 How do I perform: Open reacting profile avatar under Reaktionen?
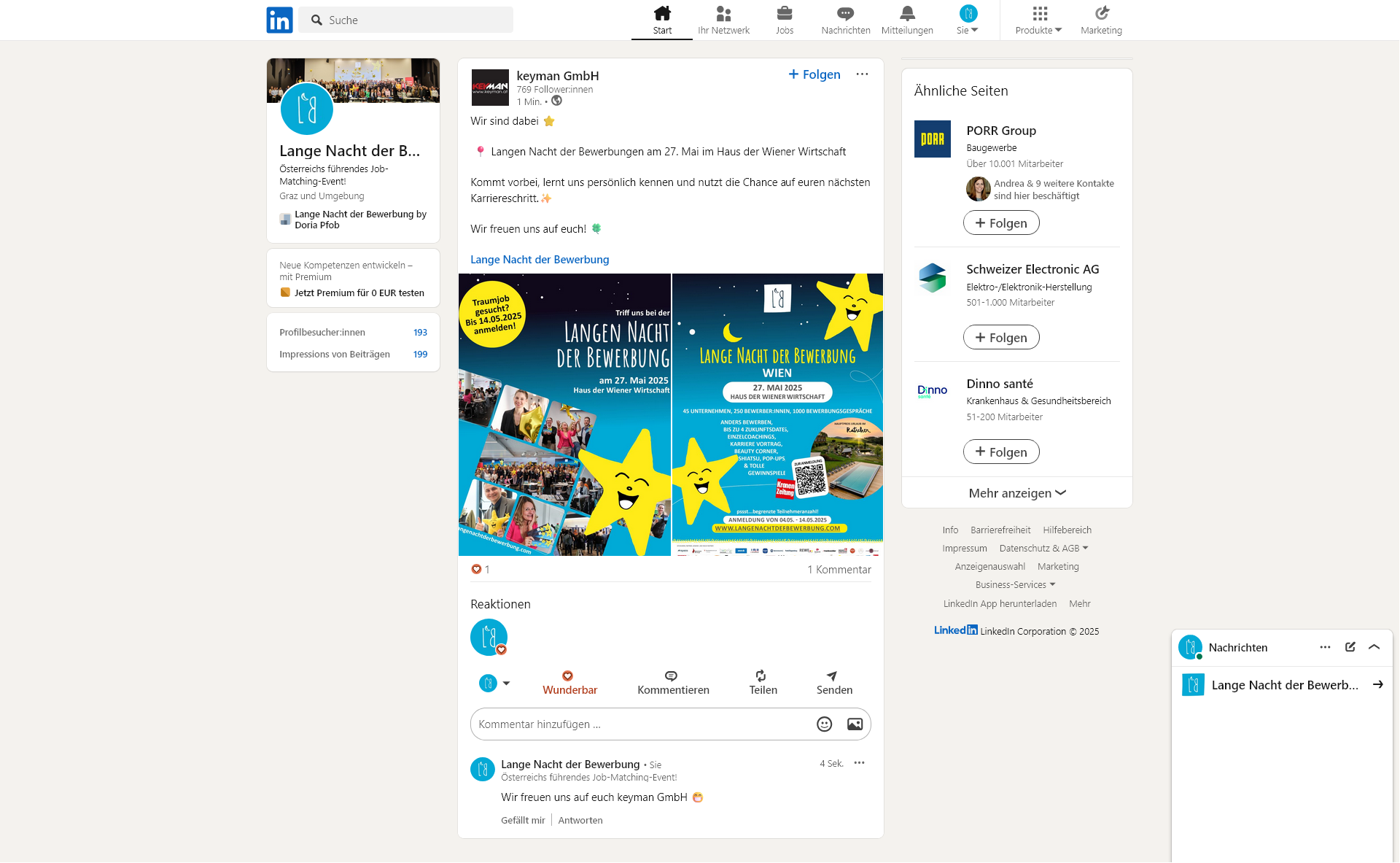tap(489, 637)
